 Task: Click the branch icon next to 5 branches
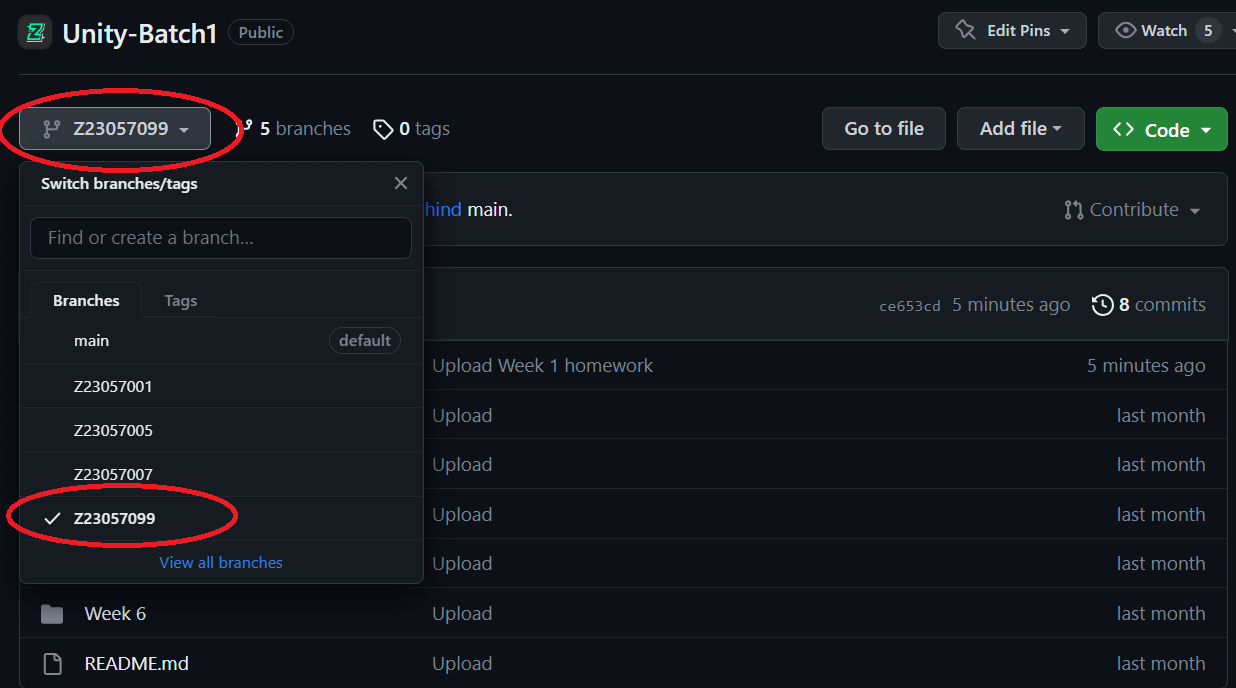tap(244, 128)
